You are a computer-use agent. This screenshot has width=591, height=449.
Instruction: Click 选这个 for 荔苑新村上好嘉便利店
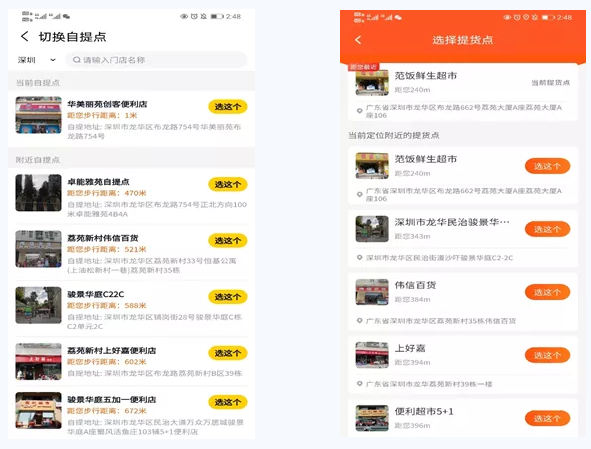click(x=228, y=353)
